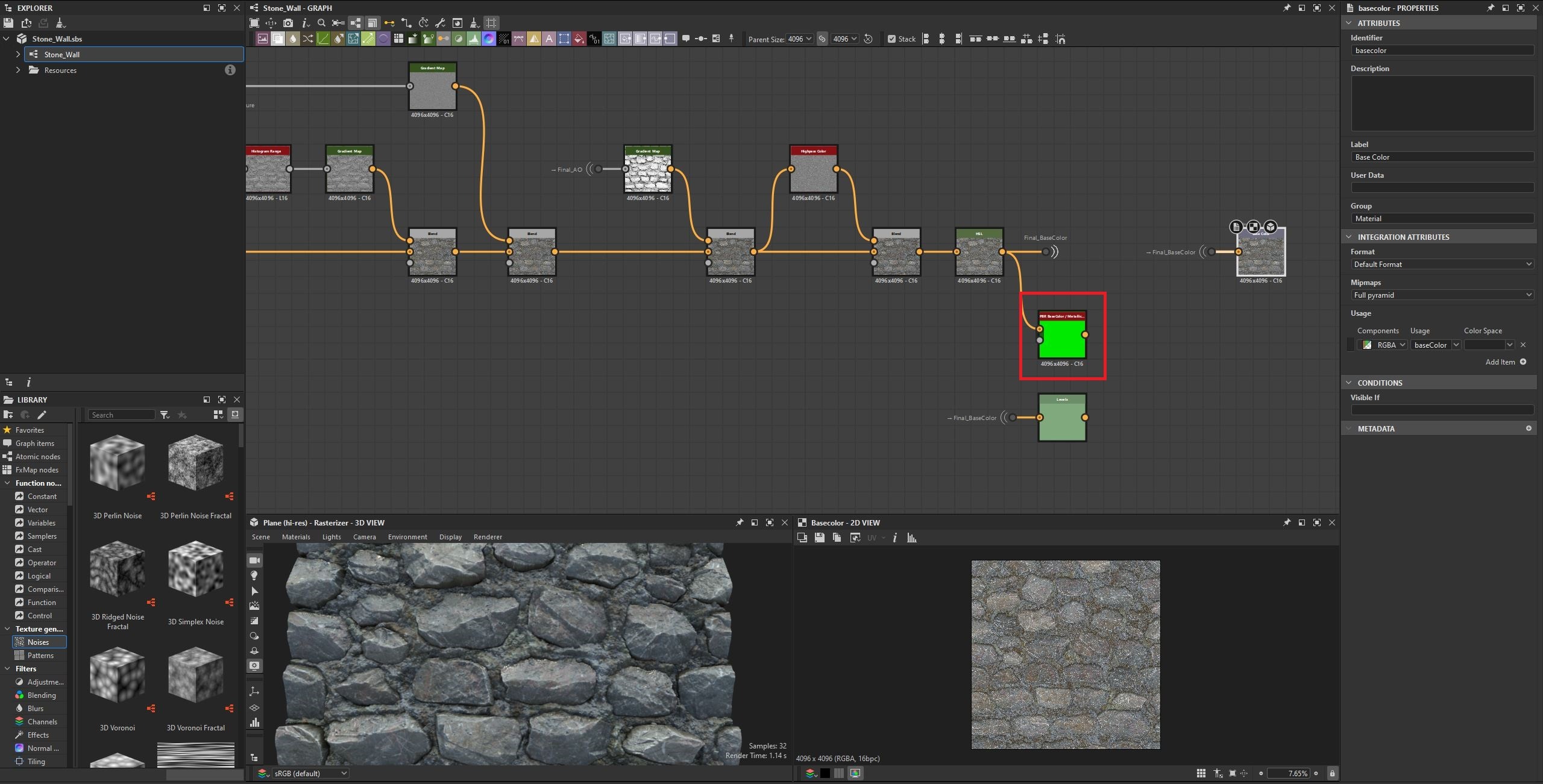Add a Text node using the A icon
This screenshot has width=1543, height=784.
point(549,39)
